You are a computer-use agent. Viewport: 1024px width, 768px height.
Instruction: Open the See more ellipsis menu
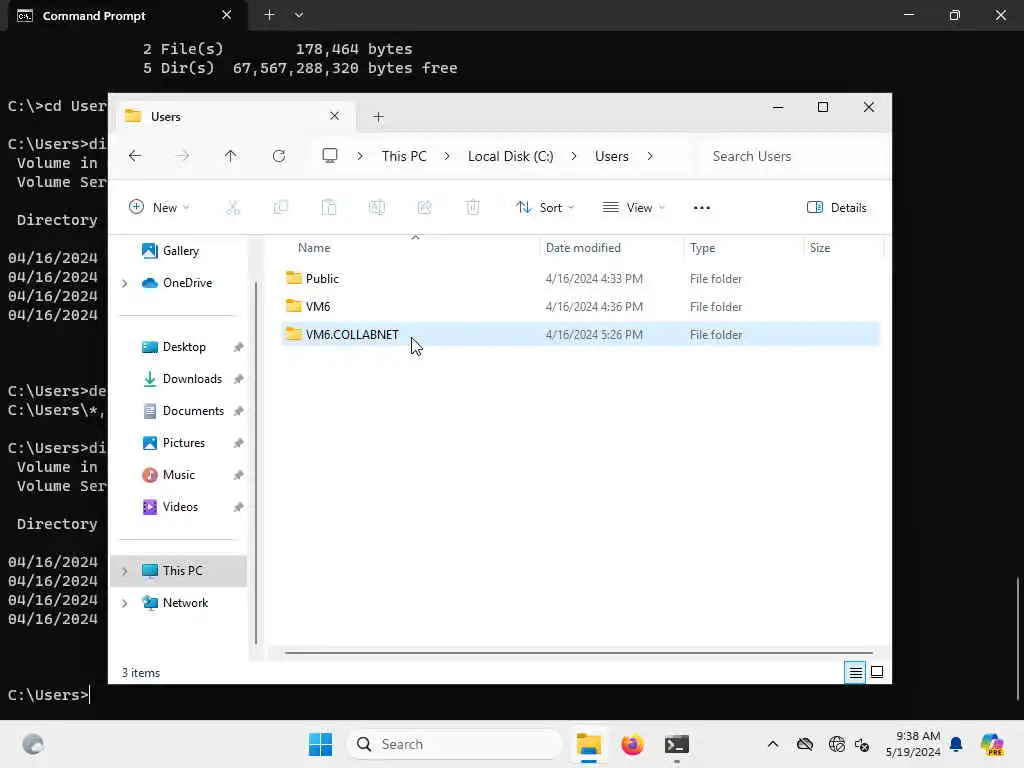pyautogui.click(x=701, y=208)
